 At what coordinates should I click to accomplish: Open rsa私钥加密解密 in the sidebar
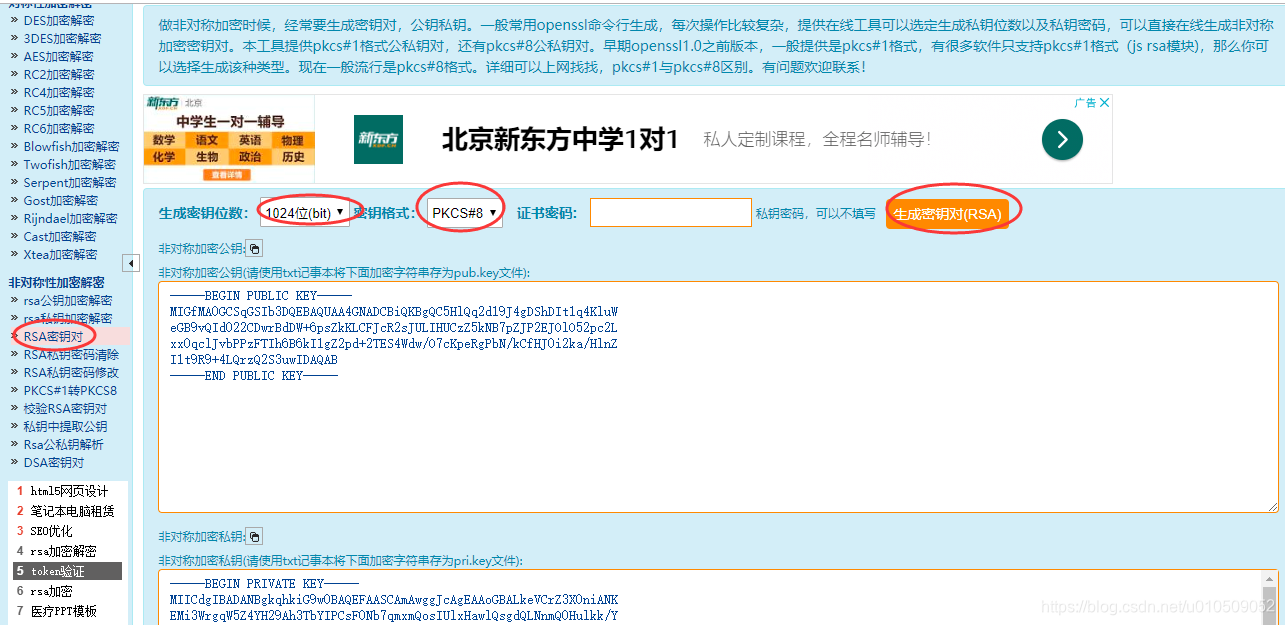pos(68,318)
